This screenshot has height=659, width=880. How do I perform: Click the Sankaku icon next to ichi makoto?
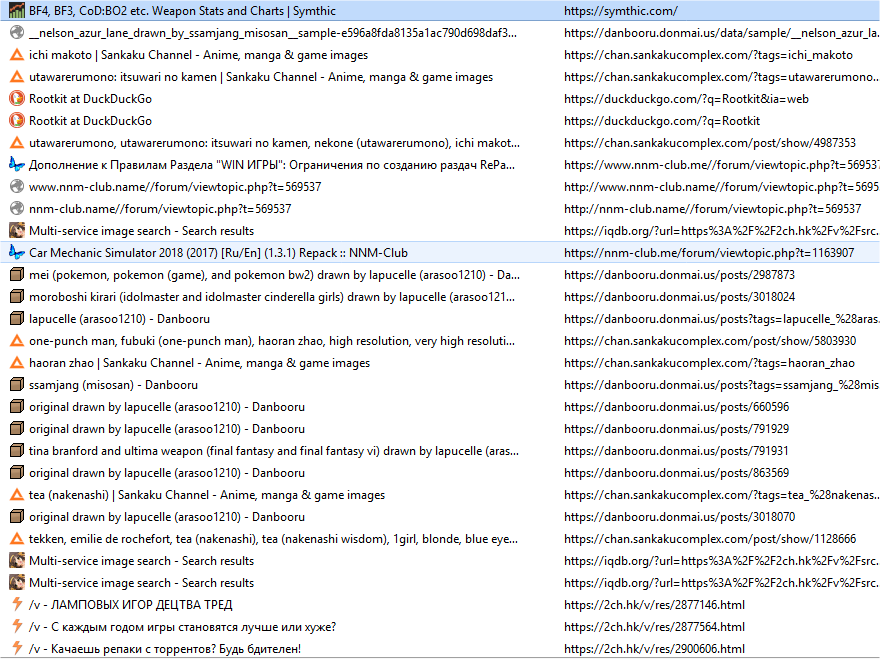point(17,54)
